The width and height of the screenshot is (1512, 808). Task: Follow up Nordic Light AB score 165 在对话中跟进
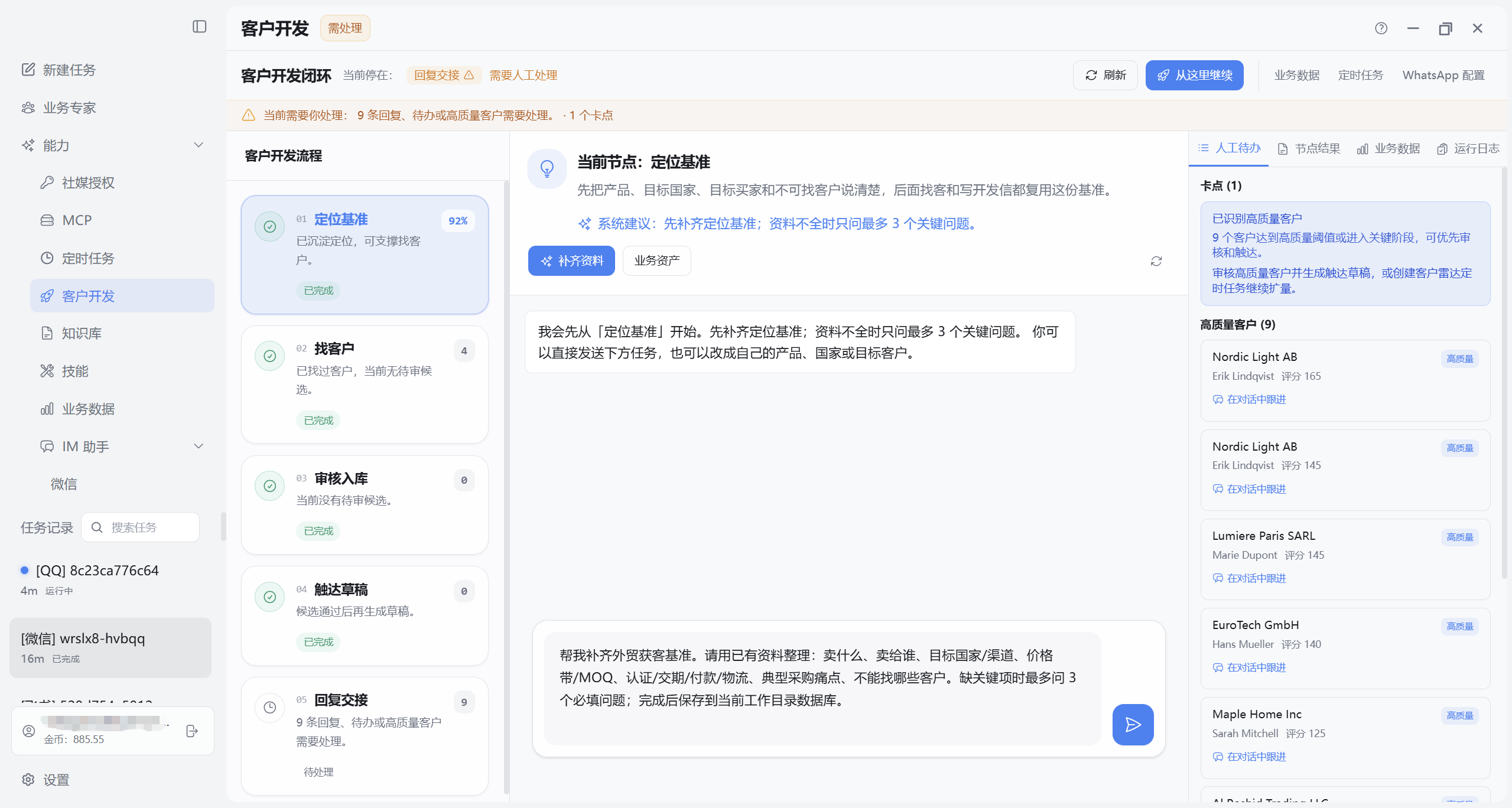point(1250,400)
